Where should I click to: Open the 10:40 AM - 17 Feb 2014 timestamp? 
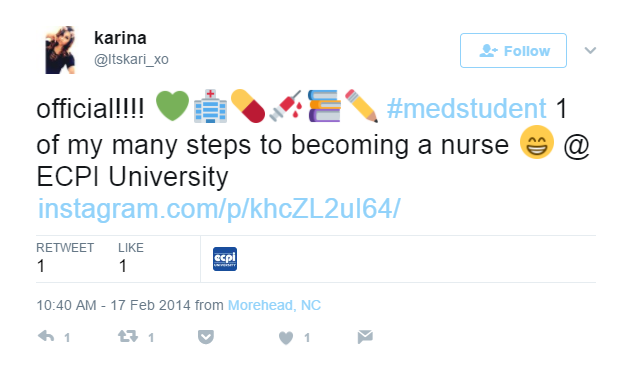113,305
